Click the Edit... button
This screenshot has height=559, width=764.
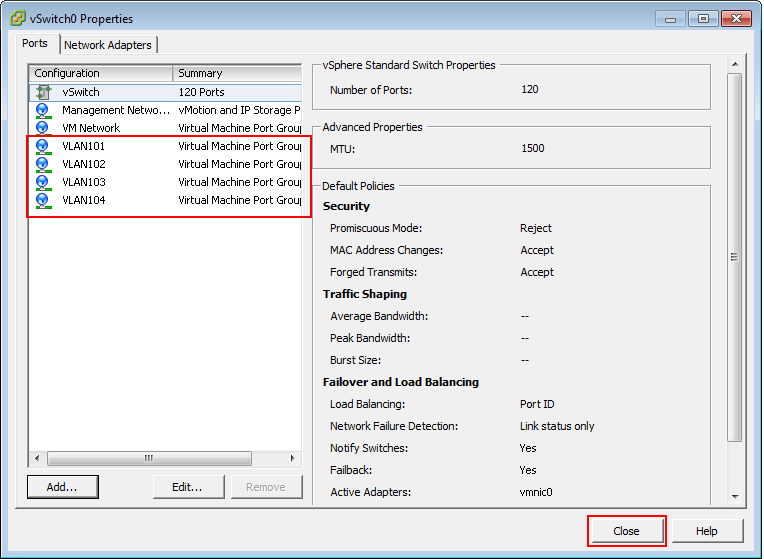click(x=188, y=487)
